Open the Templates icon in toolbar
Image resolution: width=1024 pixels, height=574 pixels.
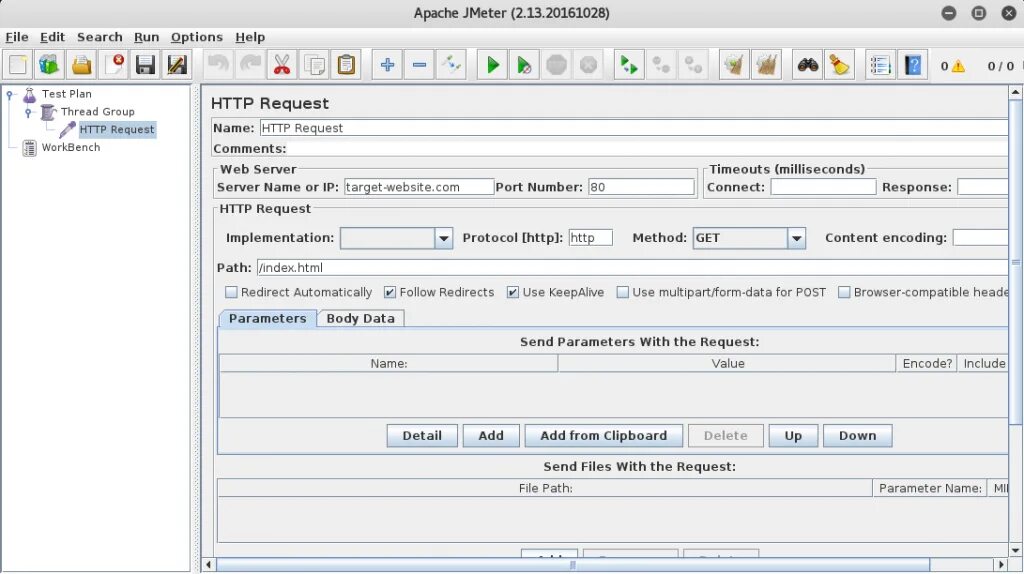[50, 65]
